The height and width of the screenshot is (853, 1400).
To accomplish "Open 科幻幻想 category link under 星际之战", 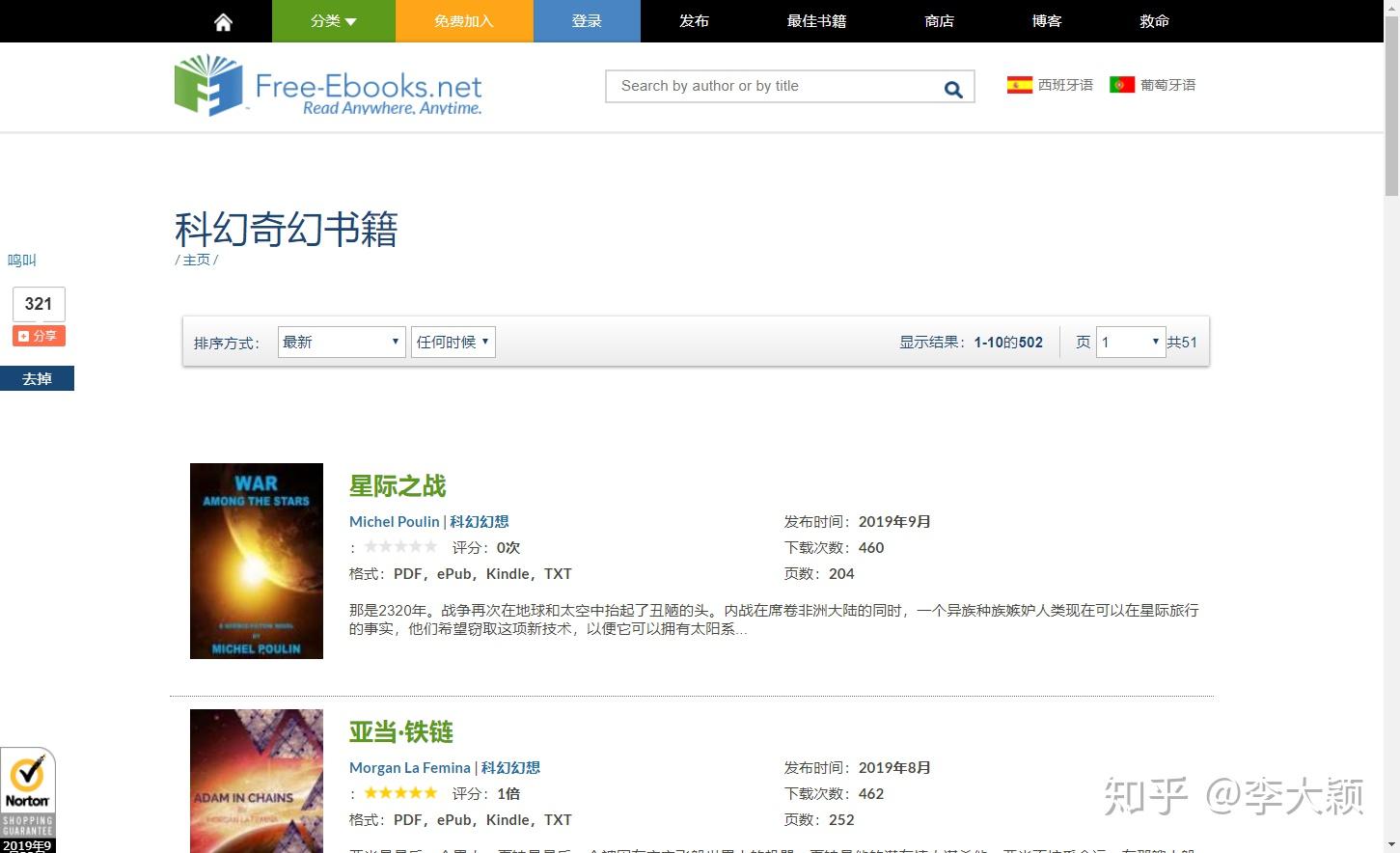I will click(x=480, y=522).
